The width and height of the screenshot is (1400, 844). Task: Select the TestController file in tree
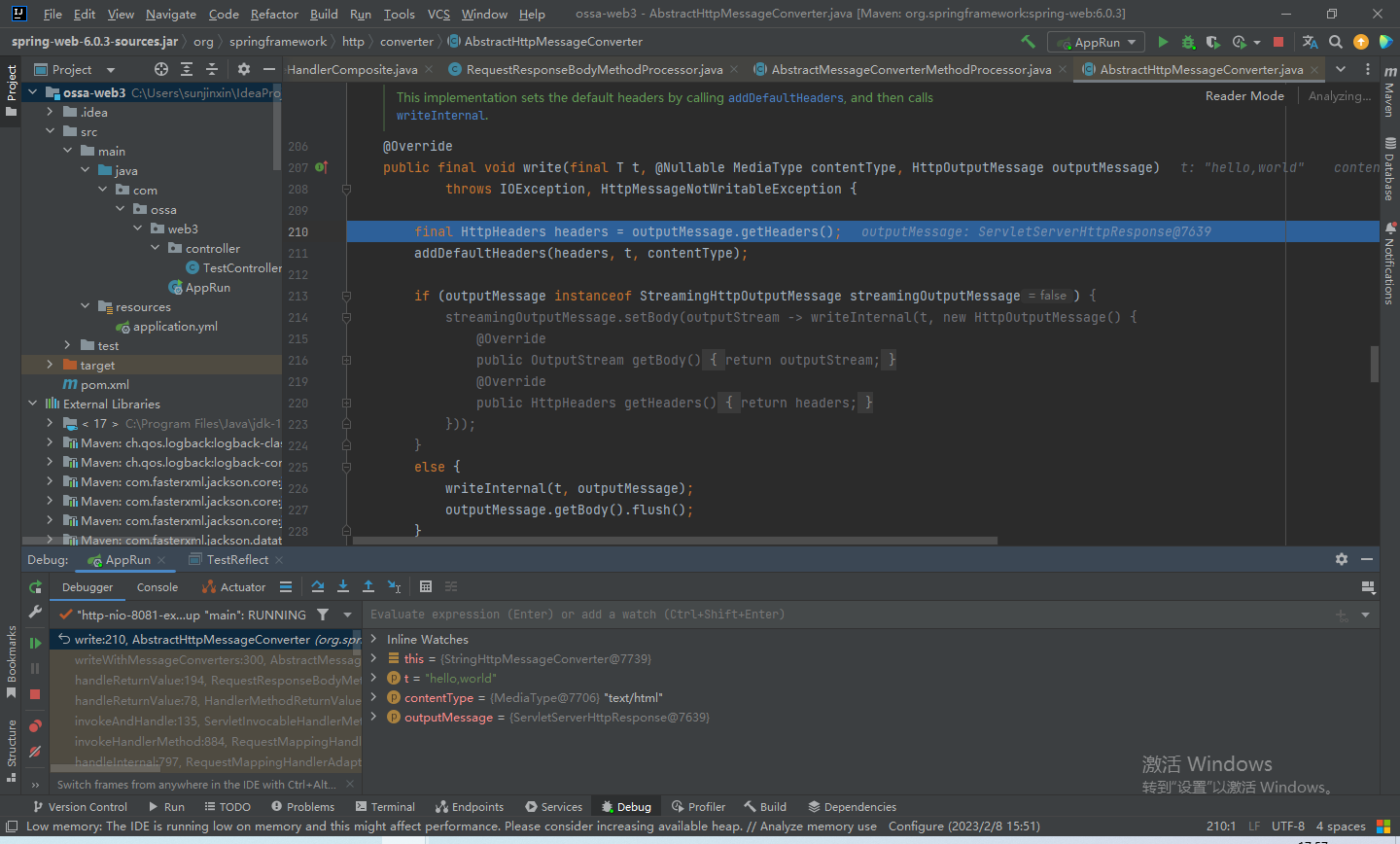pos(242,267)
